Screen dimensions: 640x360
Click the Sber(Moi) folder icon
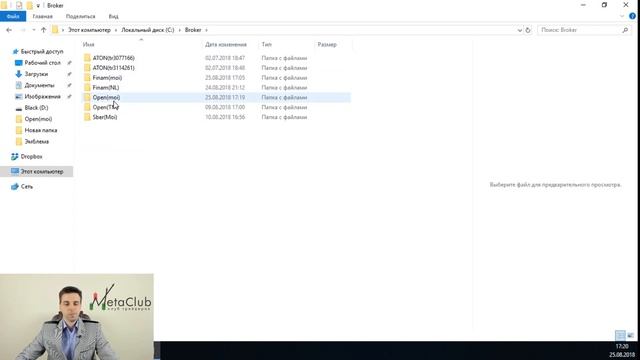87,117
